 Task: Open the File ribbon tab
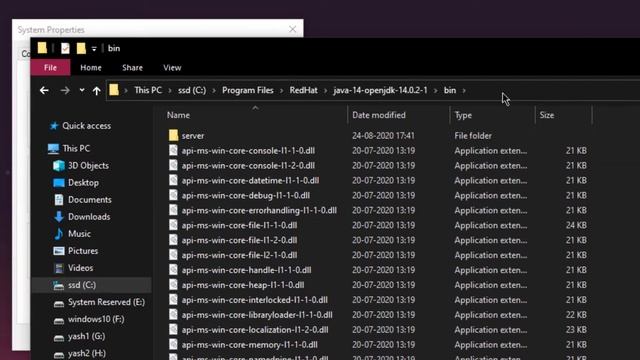(x=50, y=68)
